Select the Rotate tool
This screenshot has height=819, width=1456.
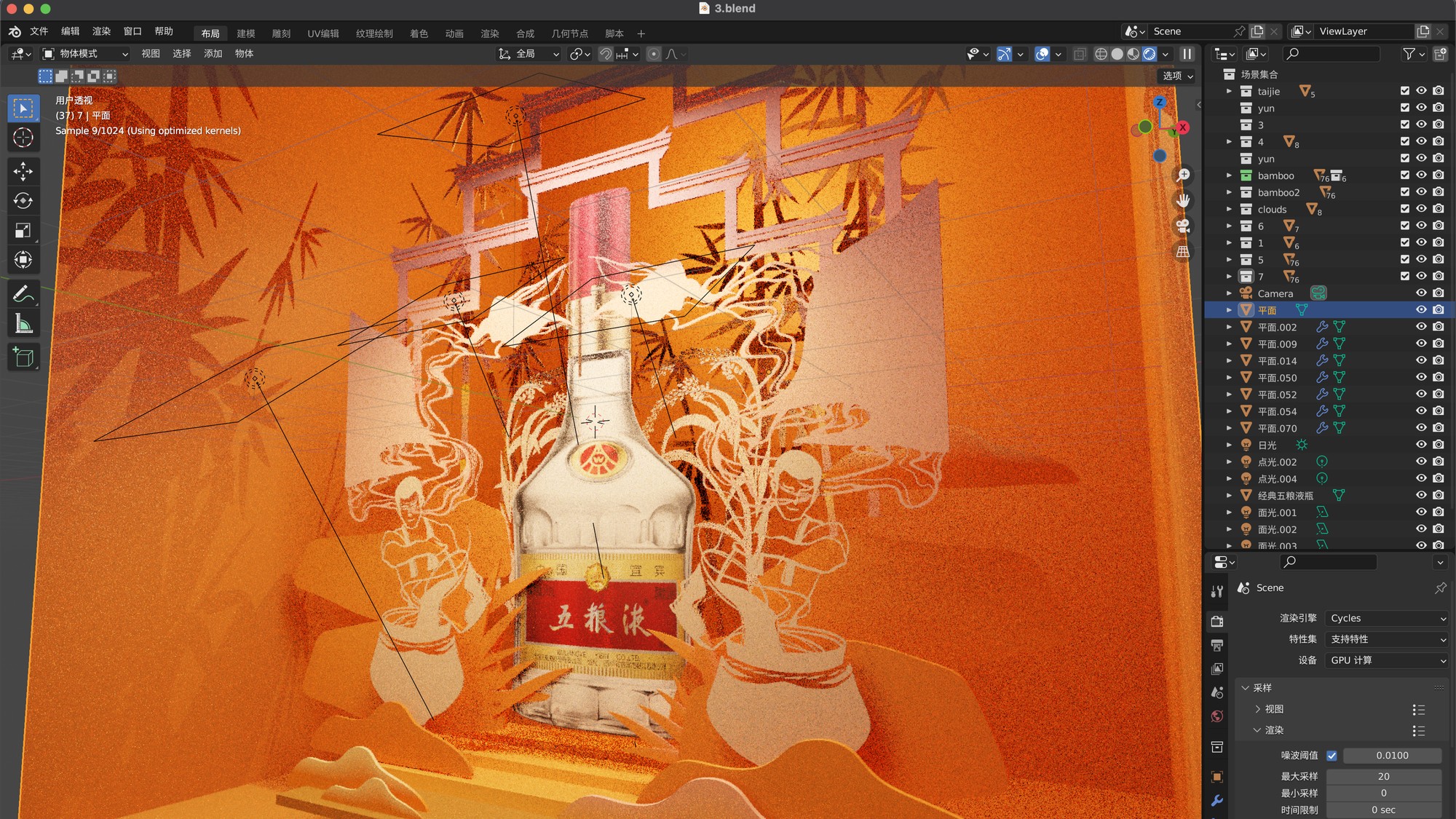(23, 201)
